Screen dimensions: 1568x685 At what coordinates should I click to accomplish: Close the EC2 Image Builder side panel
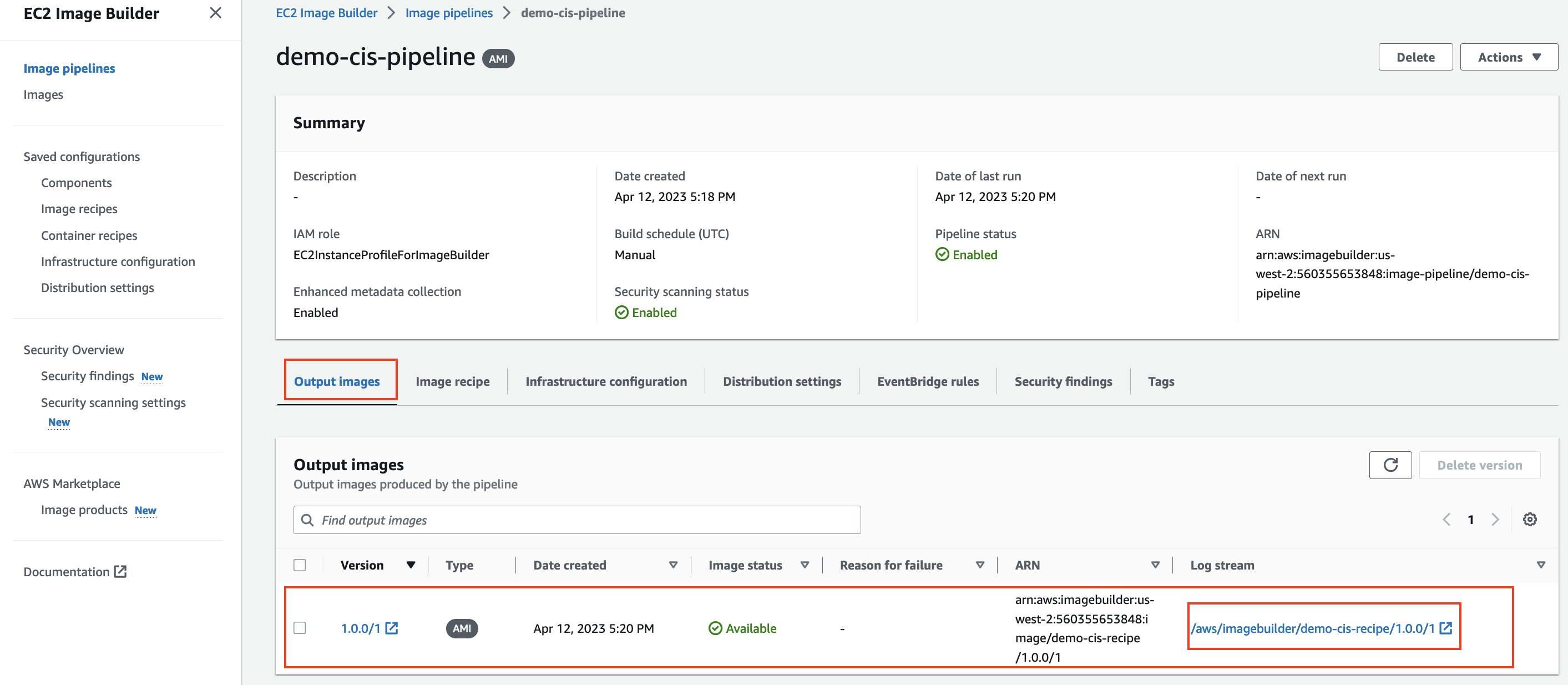[215, 13]
